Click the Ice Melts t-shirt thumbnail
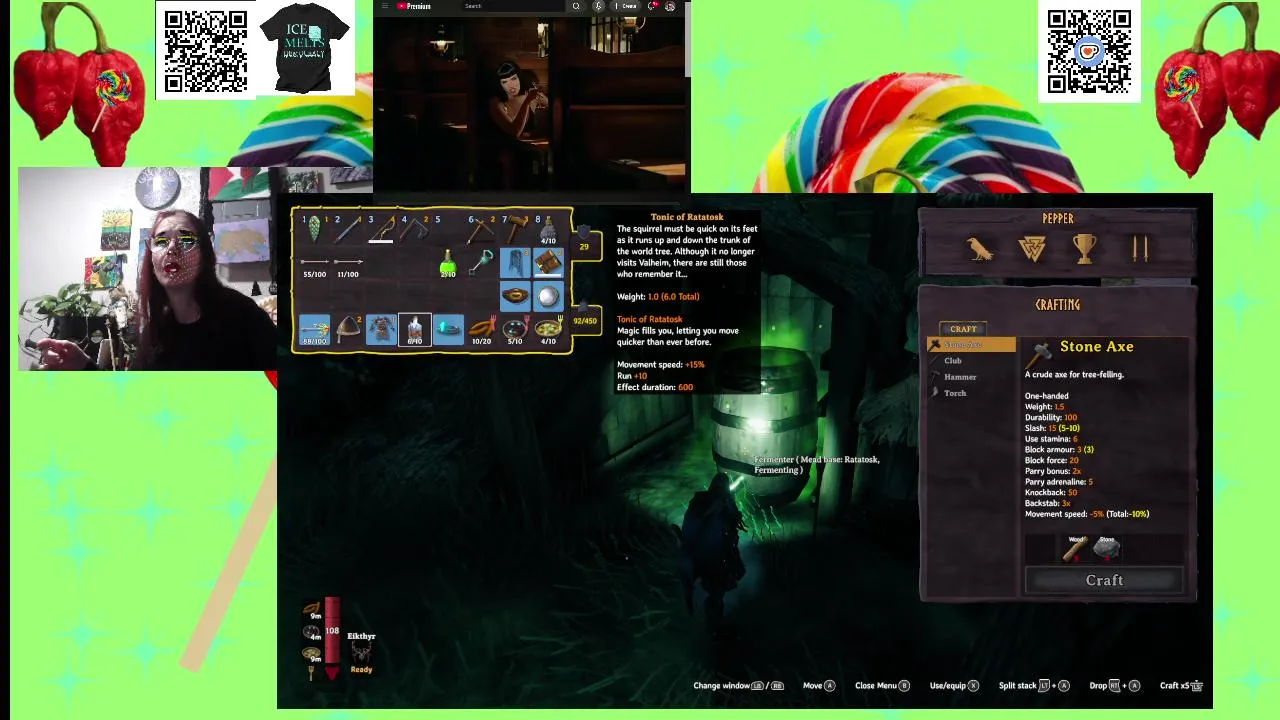This screenshot has width=1280, height=720. click(x=304, y=48)
